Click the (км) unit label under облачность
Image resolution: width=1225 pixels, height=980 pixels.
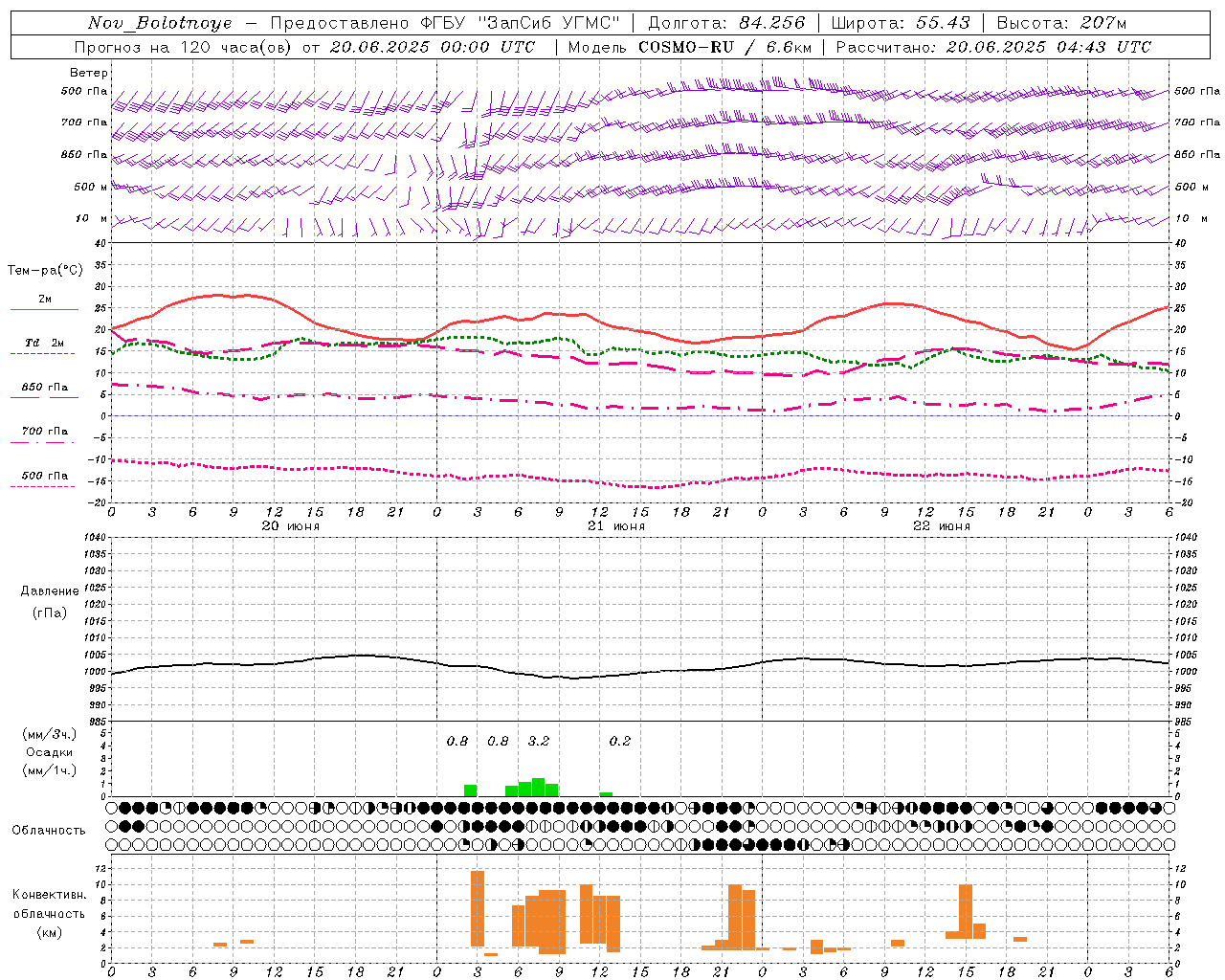pos(49,932)
